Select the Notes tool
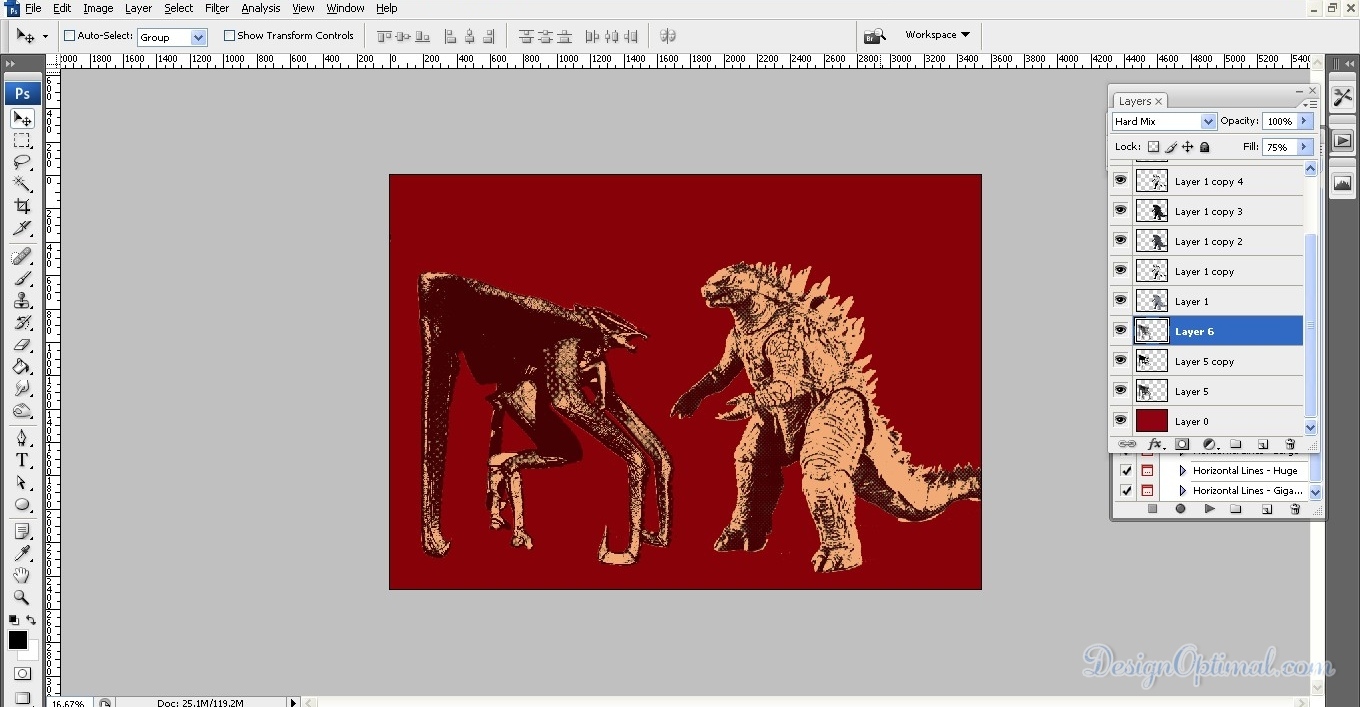The width and height of the screenshot is (1360, 707). pyautogui.click(x=22, y=531)
